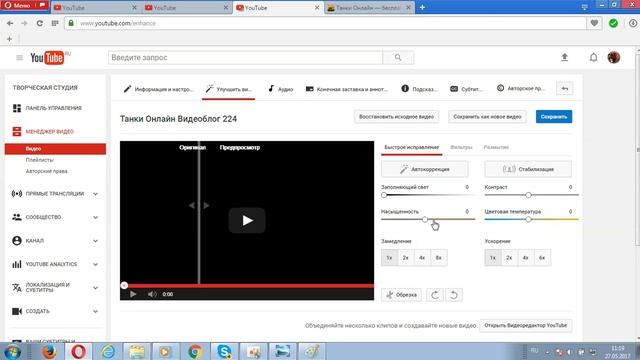Apply Стабилизация
This screenshot has width=640, height=360.
[x=528, y=169]
